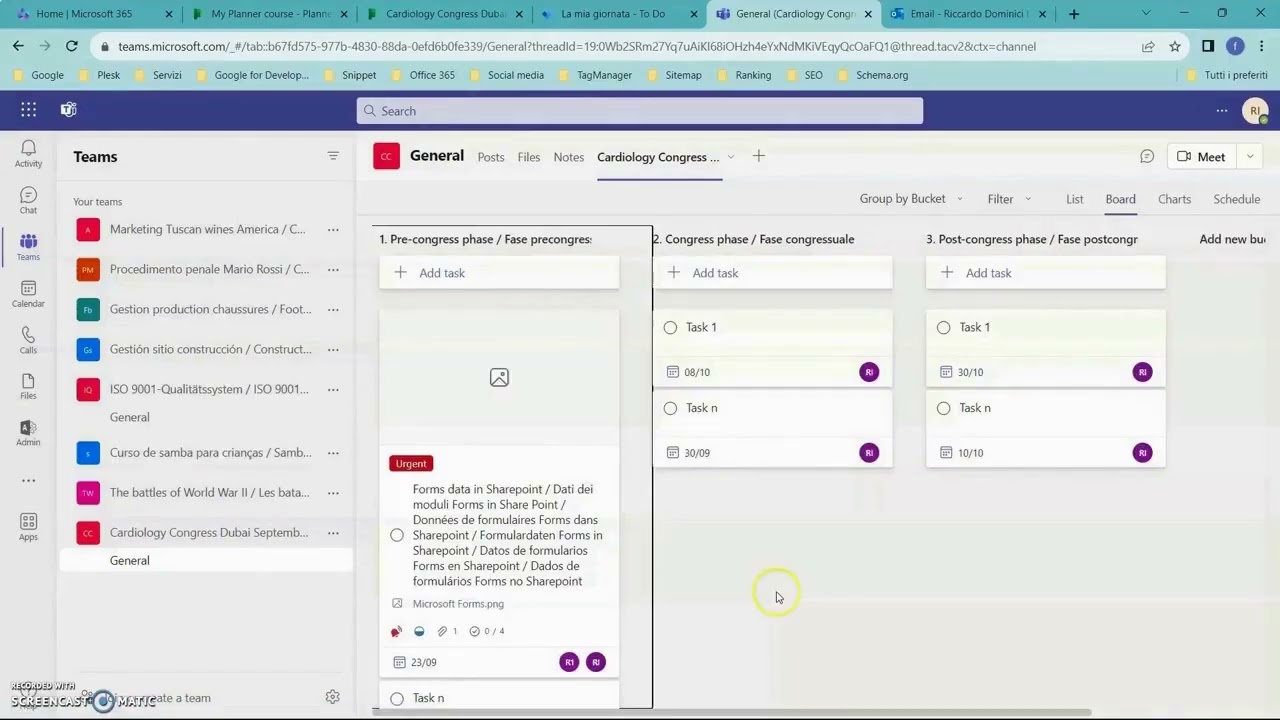Click Add new bucket
The width and height of the screenshot is (1280, 720).
(x=1233, y=239)
